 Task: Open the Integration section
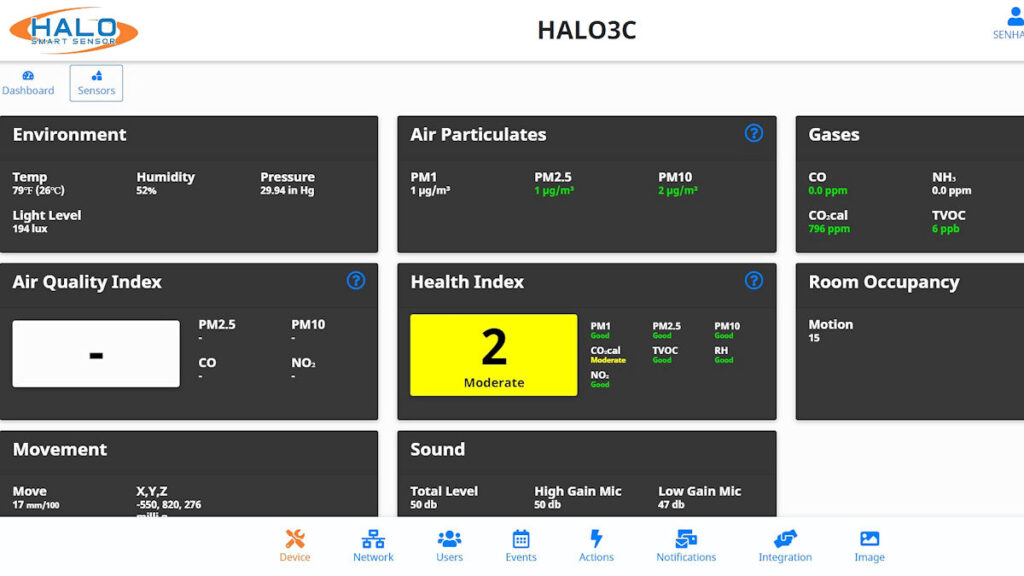coord(785,545)
